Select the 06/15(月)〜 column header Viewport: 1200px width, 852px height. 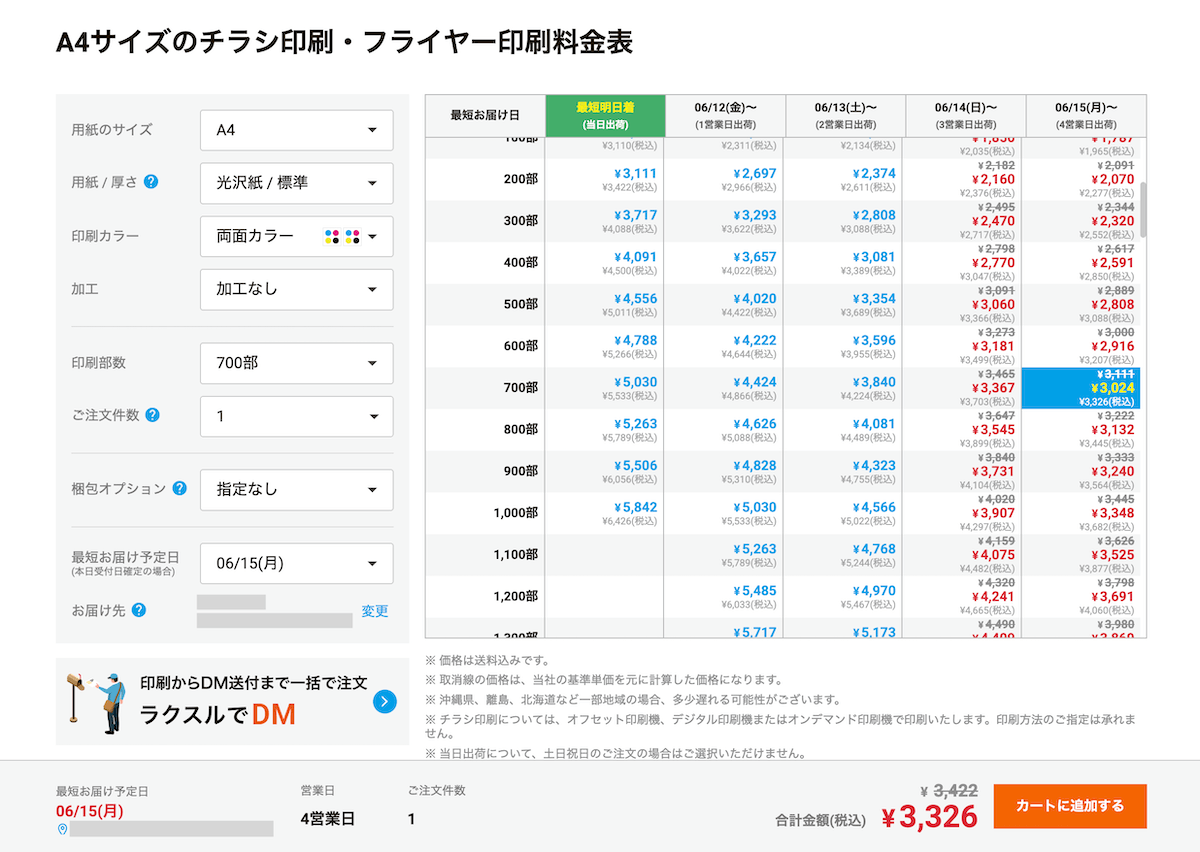1086,115
